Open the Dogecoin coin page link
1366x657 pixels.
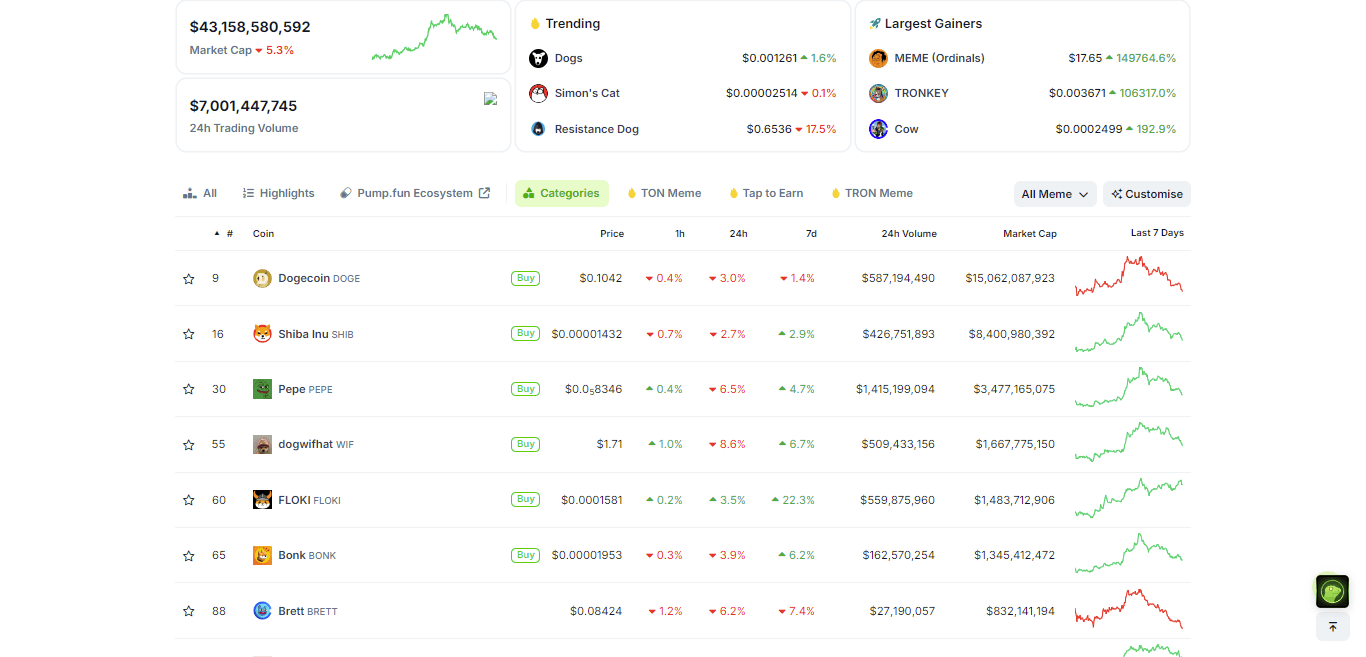[319, 278]
